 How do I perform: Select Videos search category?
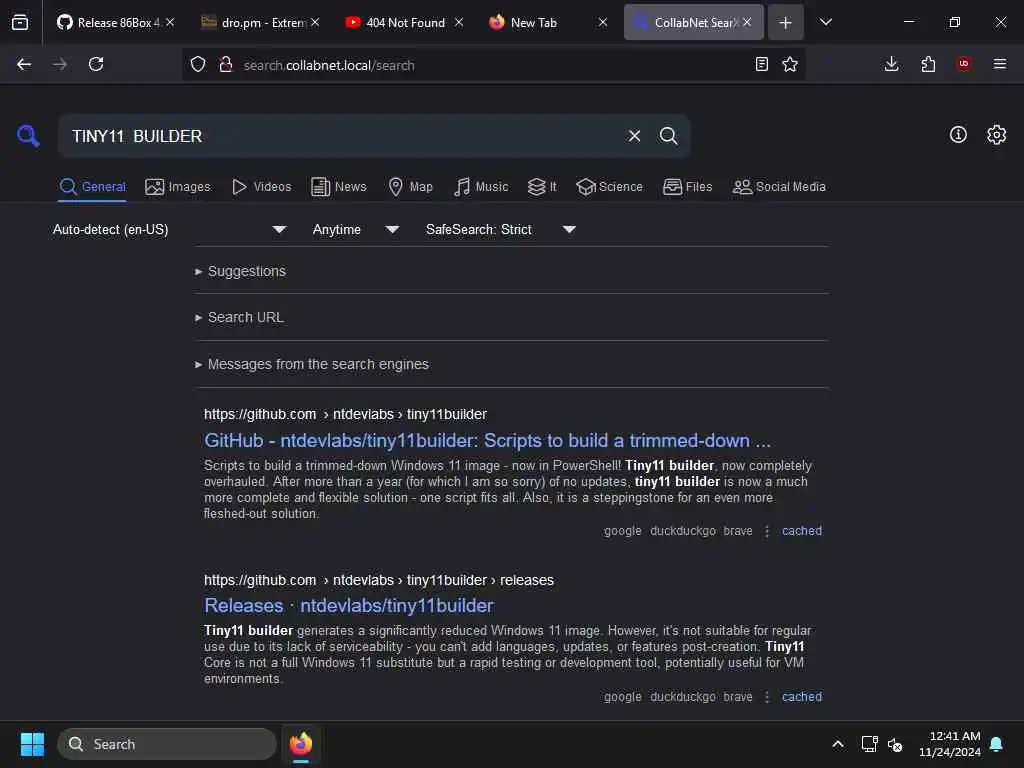tap(261, 187)
